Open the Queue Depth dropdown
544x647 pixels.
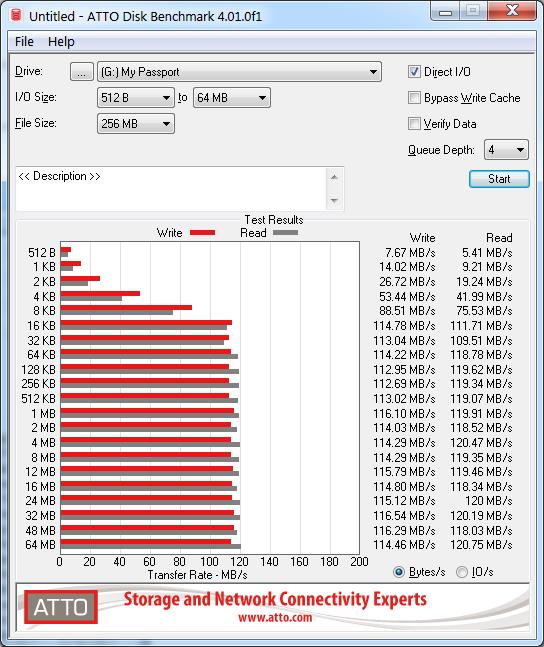pos(506,150)
